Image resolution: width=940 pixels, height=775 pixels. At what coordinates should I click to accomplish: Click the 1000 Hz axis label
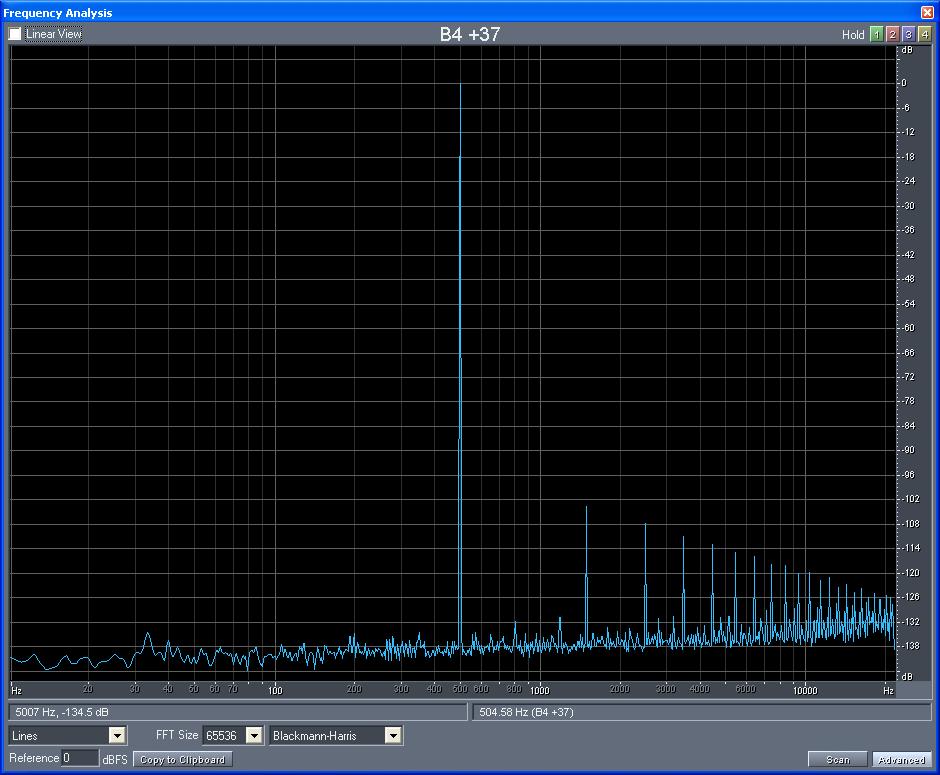(x=540, y=690)
